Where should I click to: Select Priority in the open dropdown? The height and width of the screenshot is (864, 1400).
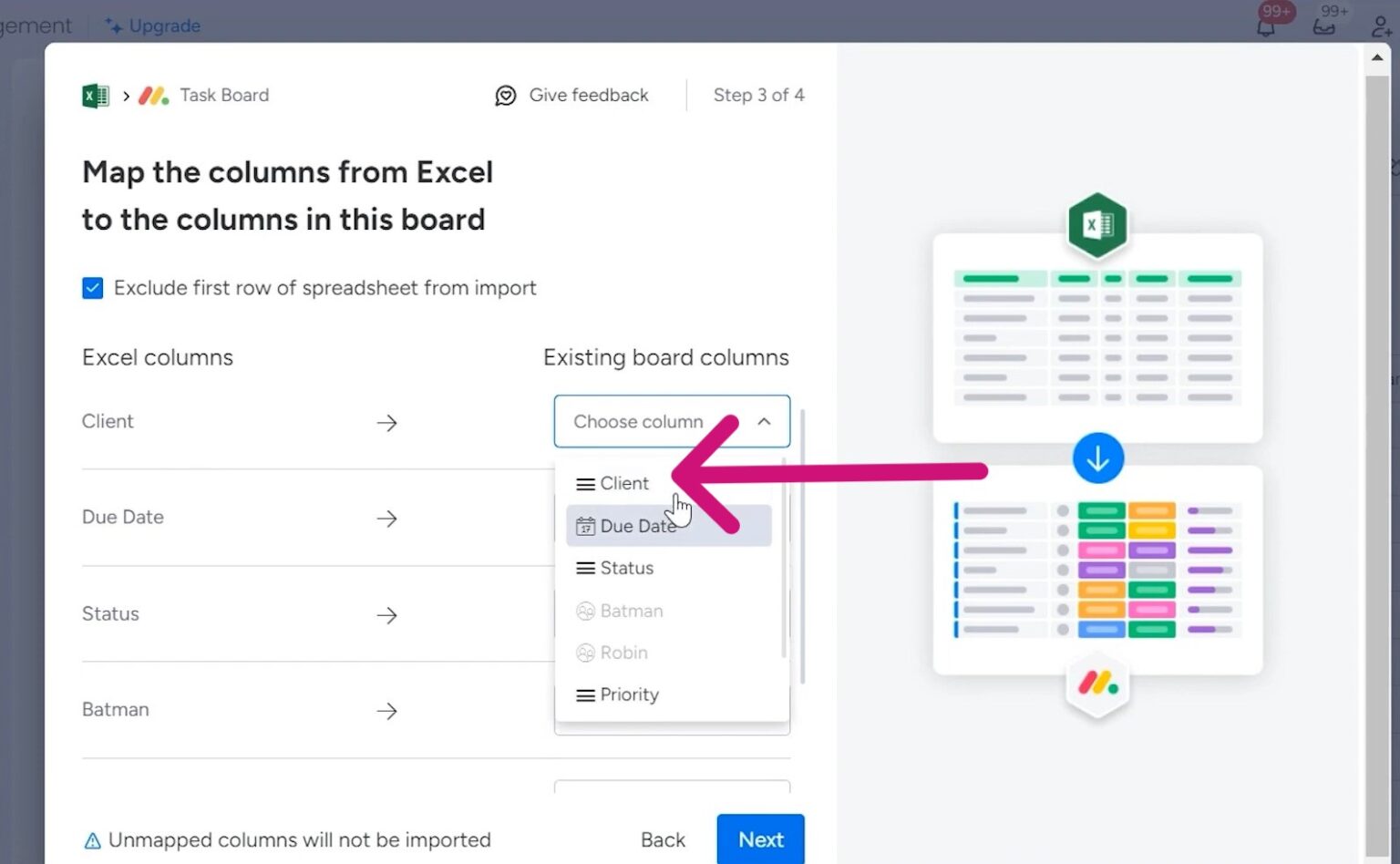click(629, 694)
